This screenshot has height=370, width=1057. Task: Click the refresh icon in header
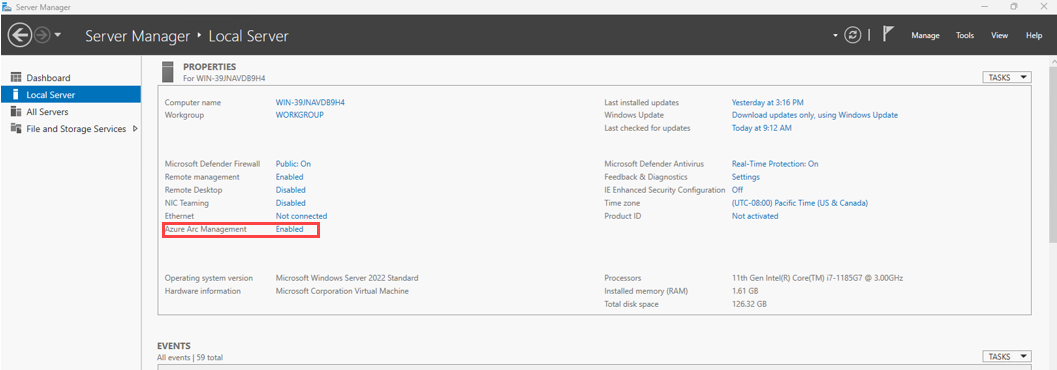(853, 35)
